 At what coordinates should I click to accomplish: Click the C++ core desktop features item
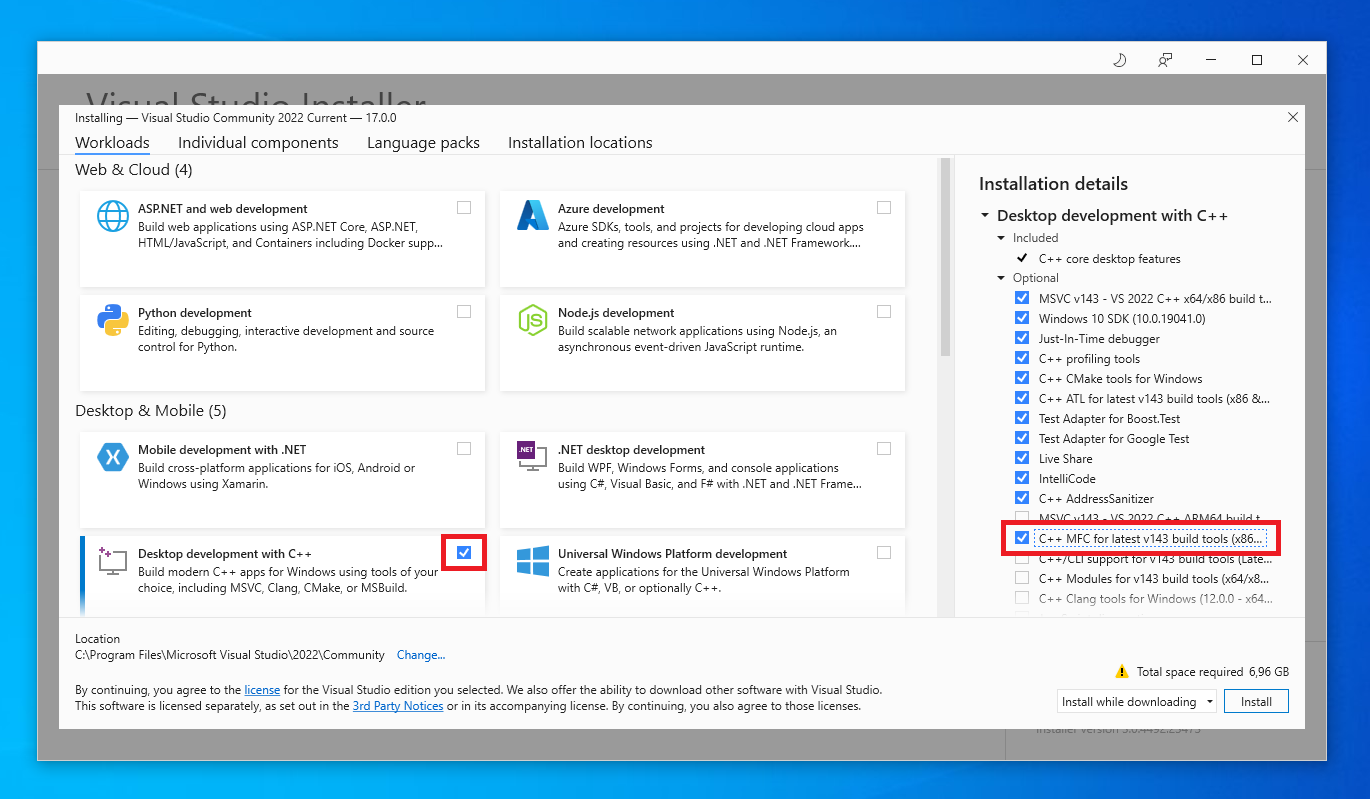point(1110,258)
